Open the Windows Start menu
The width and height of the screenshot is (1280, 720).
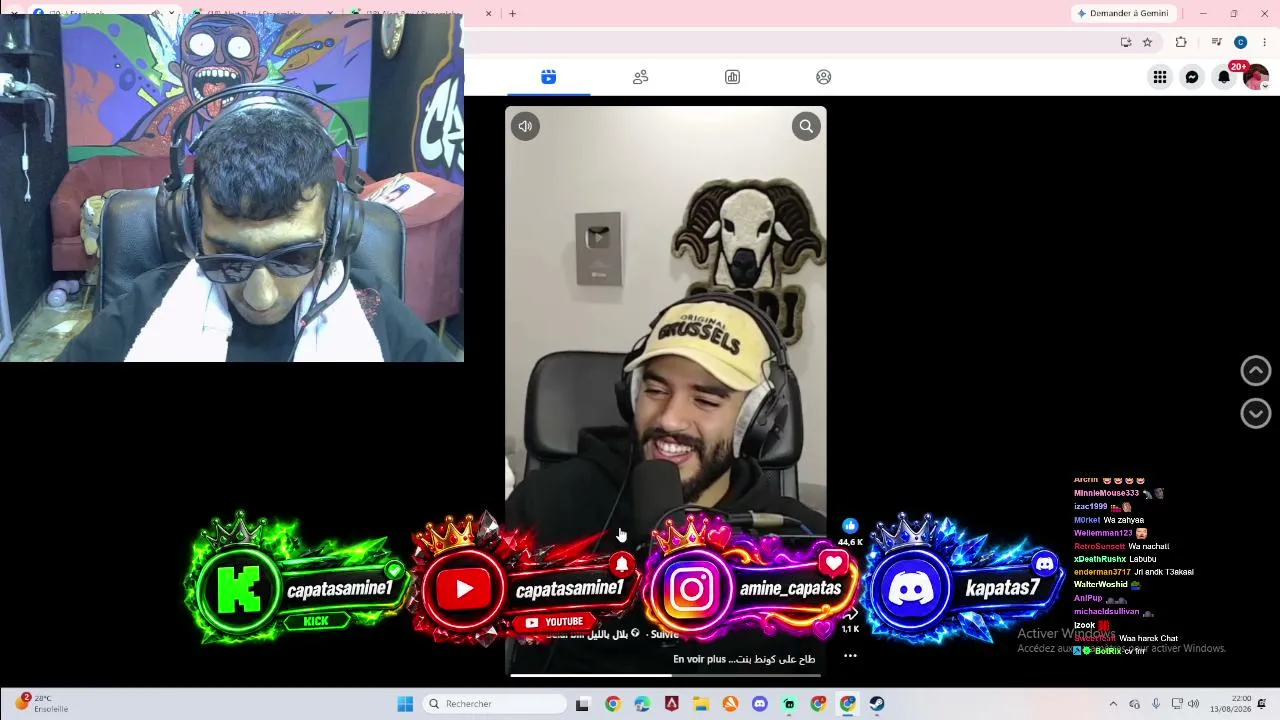point(405,704)
